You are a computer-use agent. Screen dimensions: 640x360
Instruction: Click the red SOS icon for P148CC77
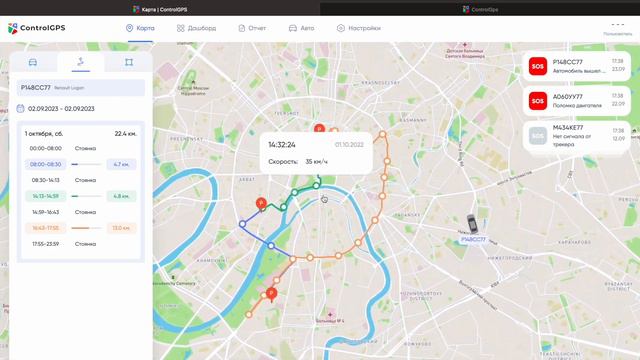point(538,66)
